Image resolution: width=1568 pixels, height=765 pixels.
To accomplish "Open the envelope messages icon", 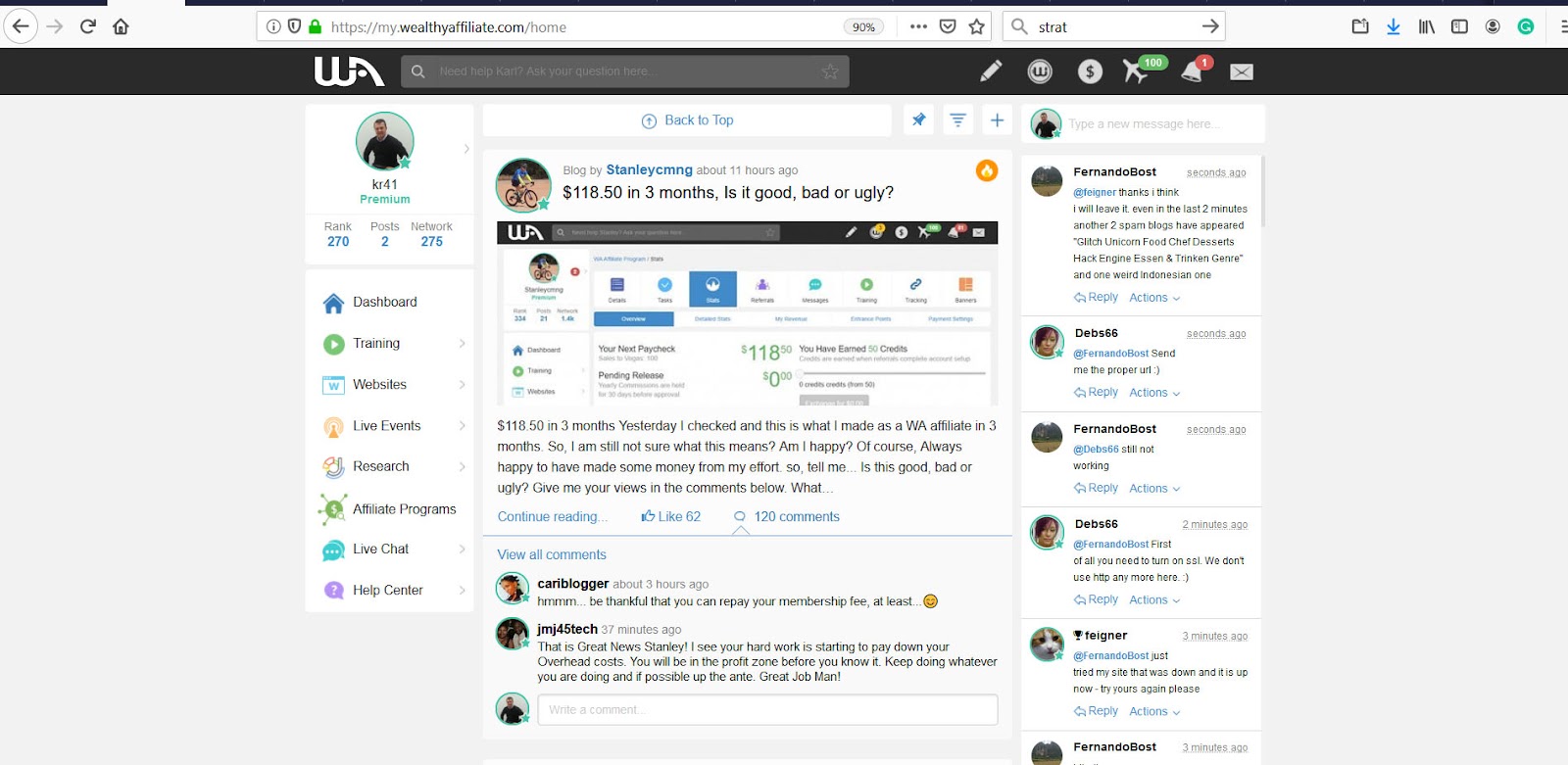I will [1242, 72].
